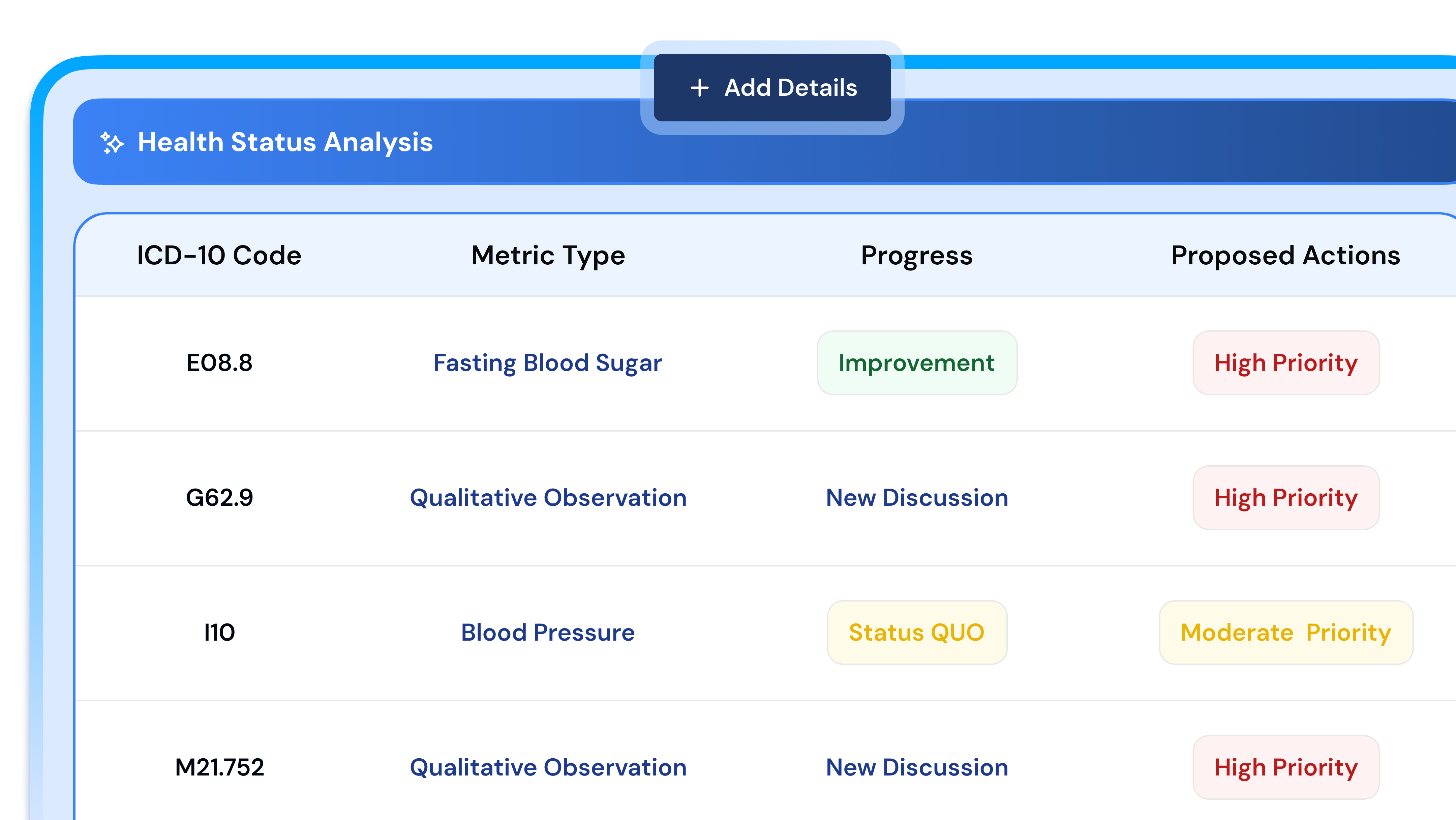Viewport: 1456px width, 820px height.
Task: Click the plus icon on Add Details button
Action: (699, 88)
